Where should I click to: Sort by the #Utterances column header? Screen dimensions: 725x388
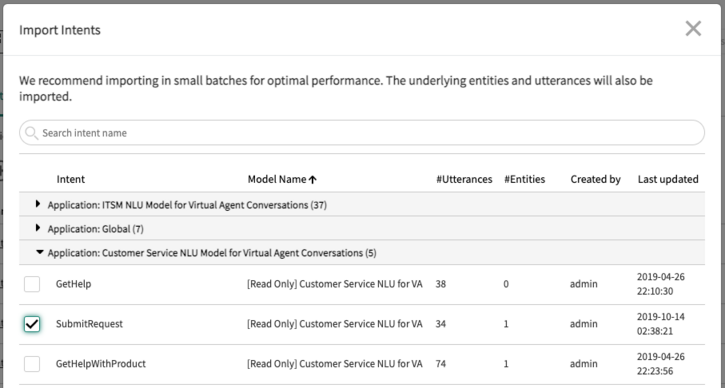point(464,179)
